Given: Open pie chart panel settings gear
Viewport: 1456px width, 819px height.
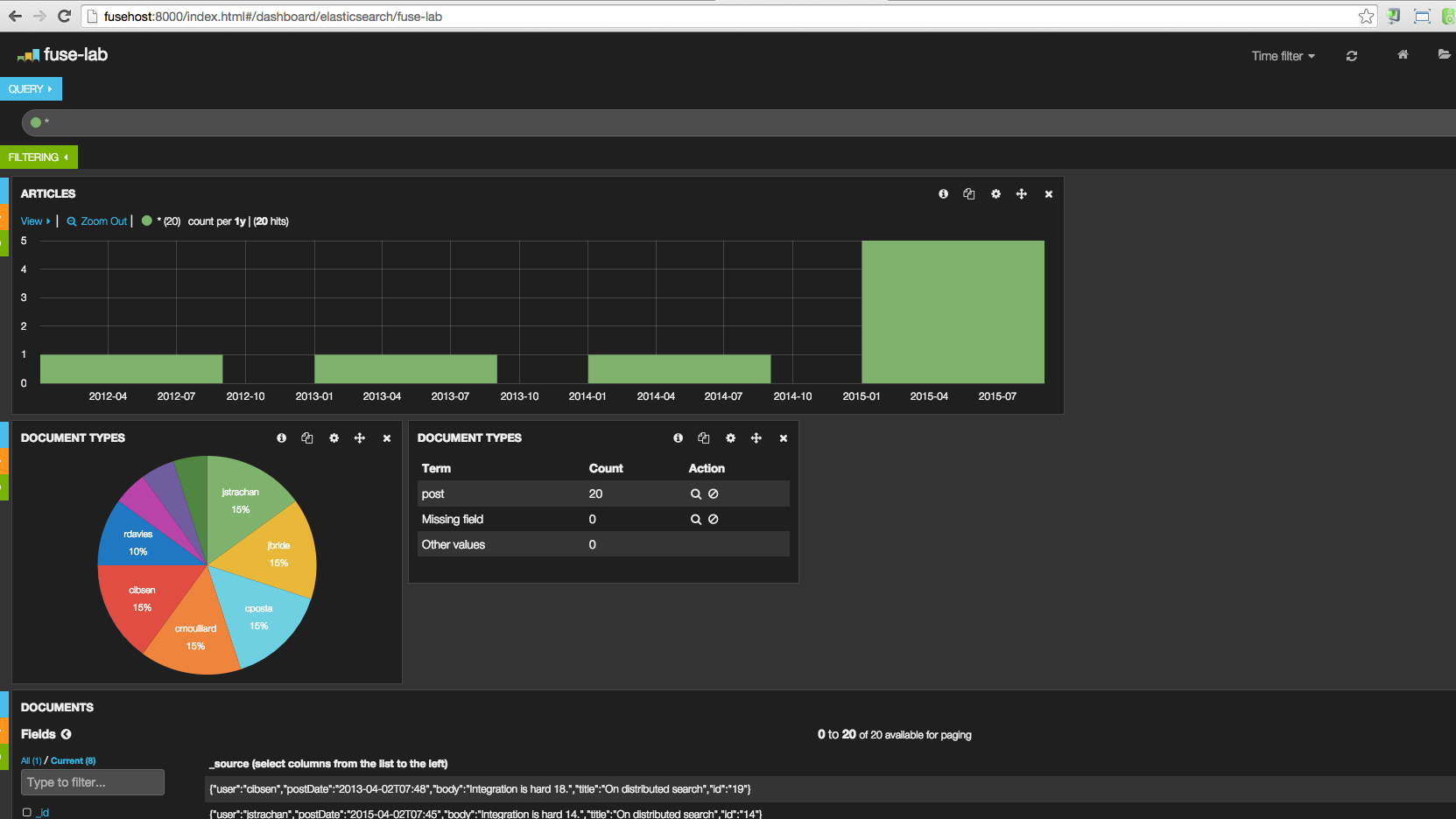Looking at the screenshot, I should click(334, 438).
